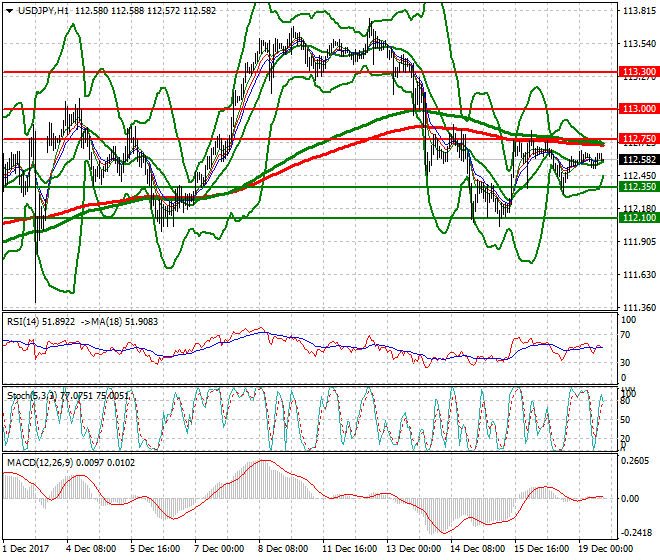Click 113.815 on the price scale
The width and height of the screenshot is (660, 560).
(637, 12)
